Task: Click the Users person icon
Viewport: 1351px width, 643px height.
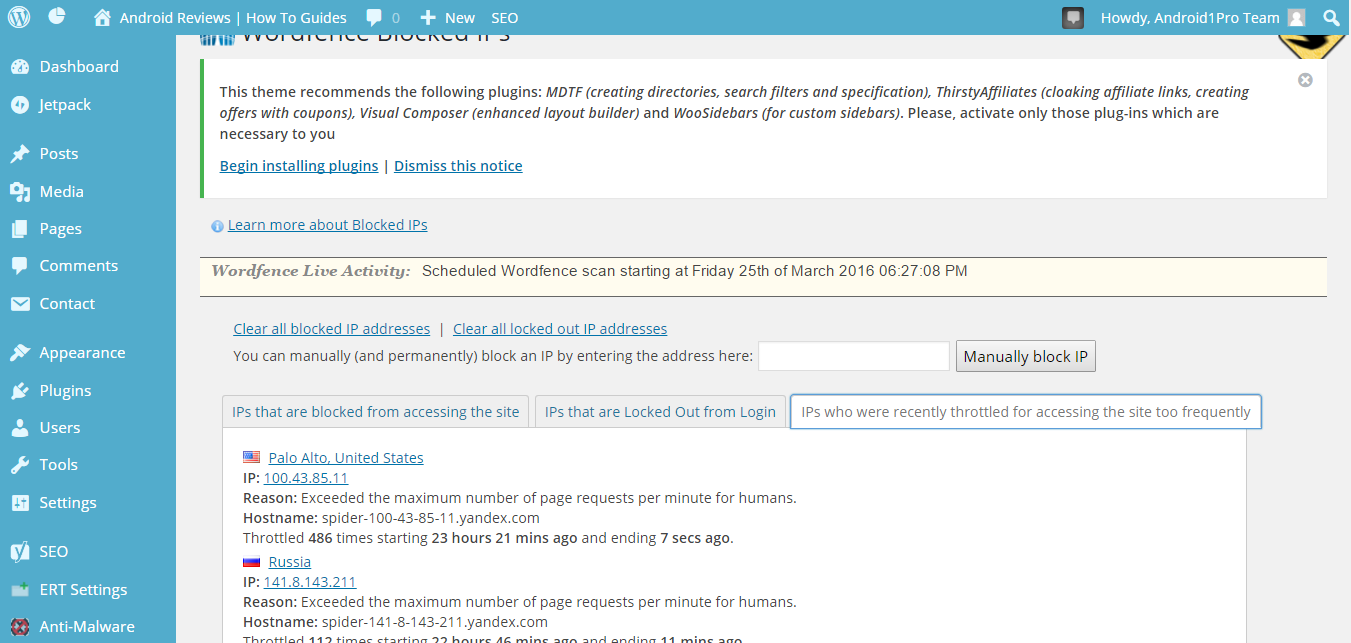Action: 20,428
